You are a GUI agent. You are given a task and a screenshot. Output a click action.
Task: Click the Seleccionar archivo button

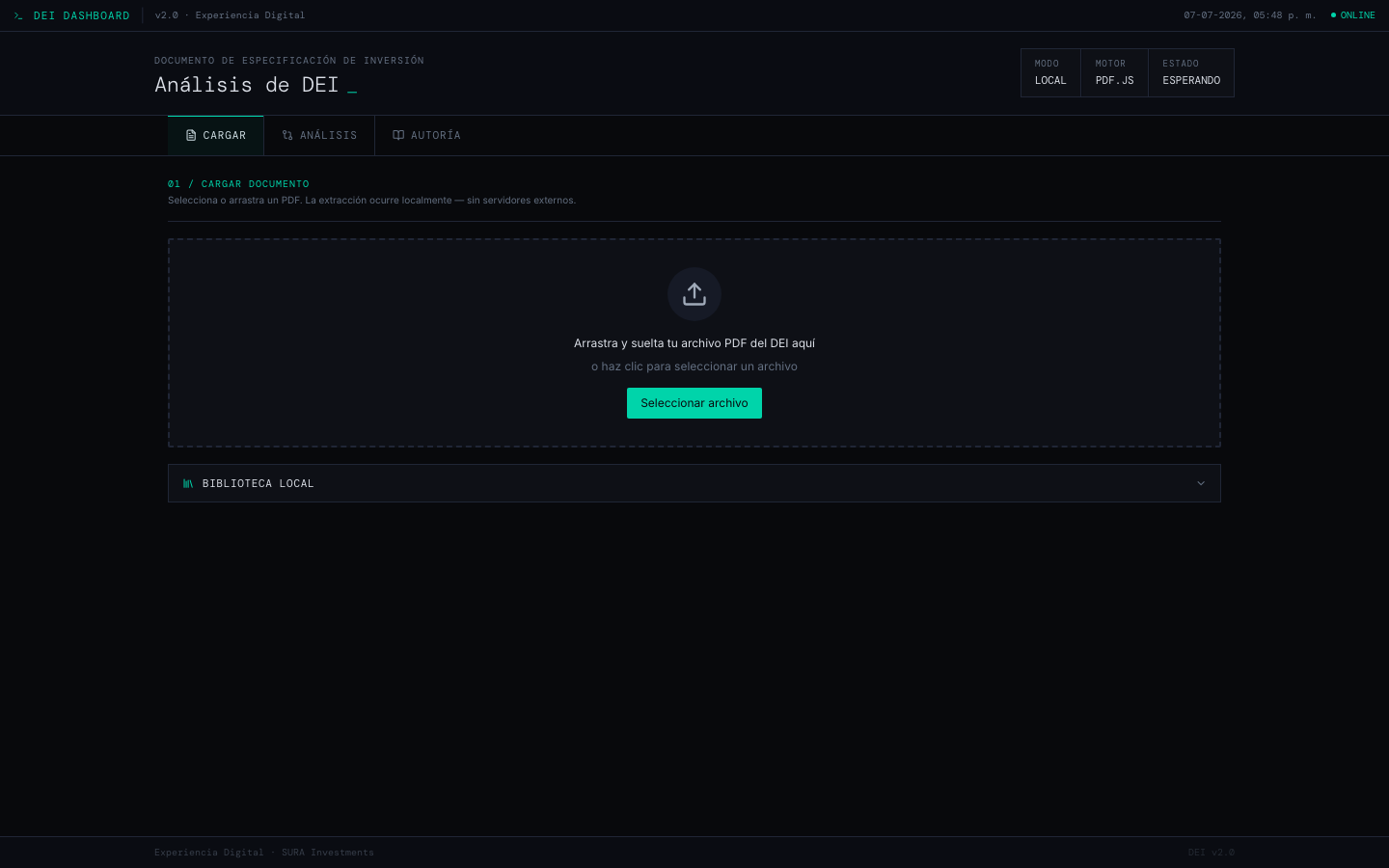(x=694, y=403)
